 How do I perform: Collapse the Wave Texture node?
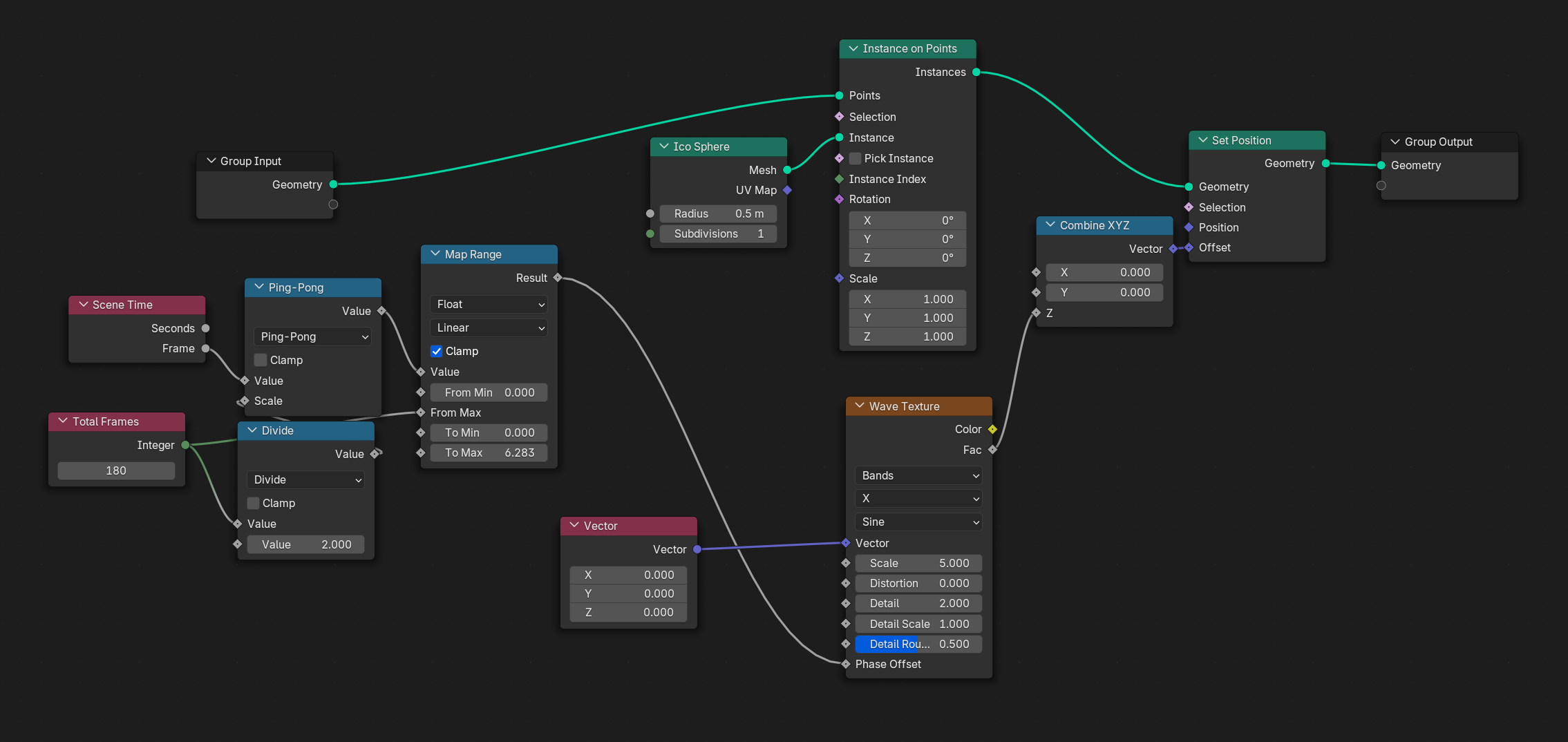coord(859,406)
